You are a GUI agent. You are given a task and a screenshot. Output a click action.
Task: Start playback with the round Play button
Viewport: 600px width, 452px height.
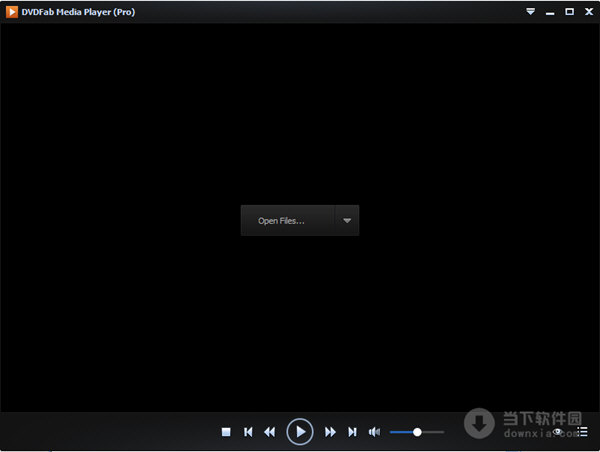click(x=300, y=432)
